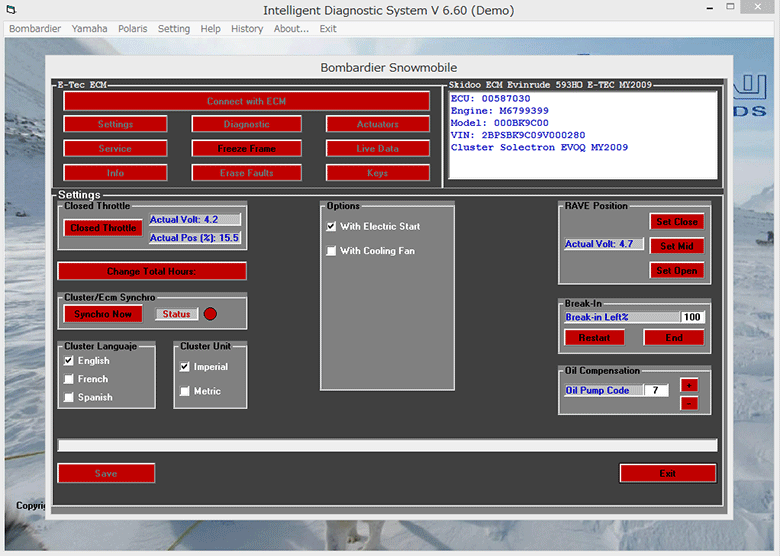
Task: Click the Settings button in E-Tec ECM
Action: click(x=115, y=124)
